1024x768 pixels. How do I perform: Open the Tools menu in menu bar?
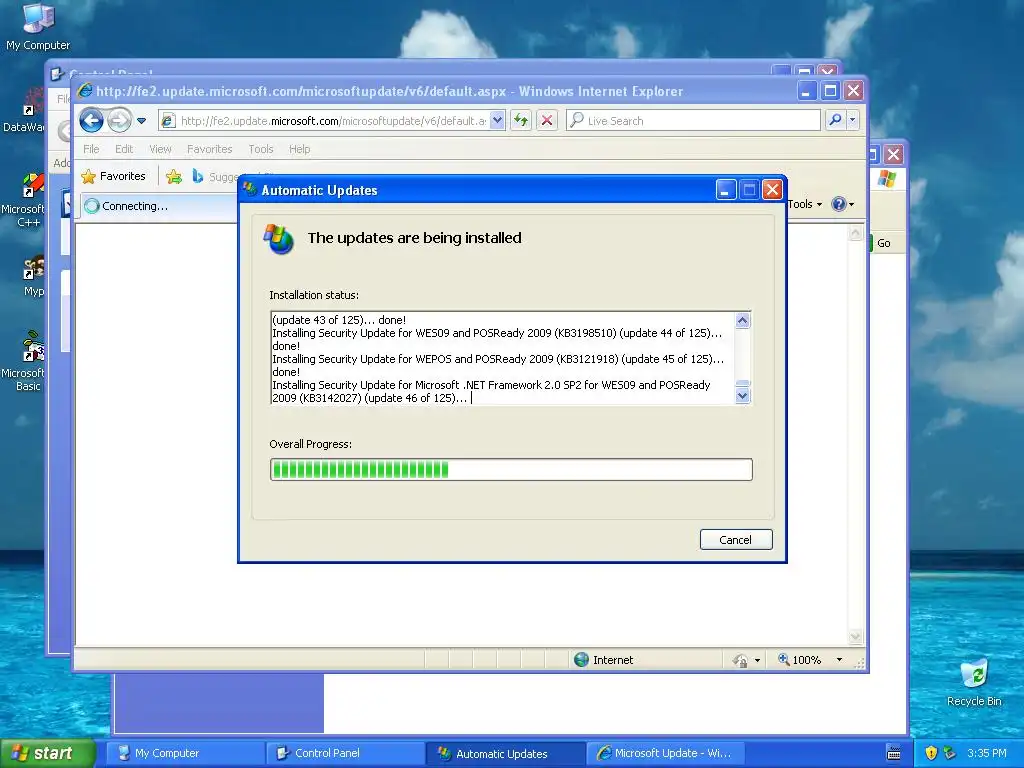click(261, 149)
